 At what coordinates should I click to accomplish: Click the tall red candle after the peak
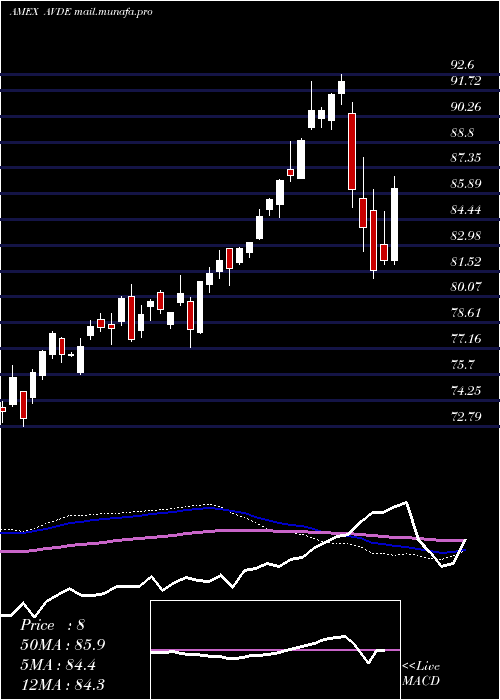click(x=352, y=152)
